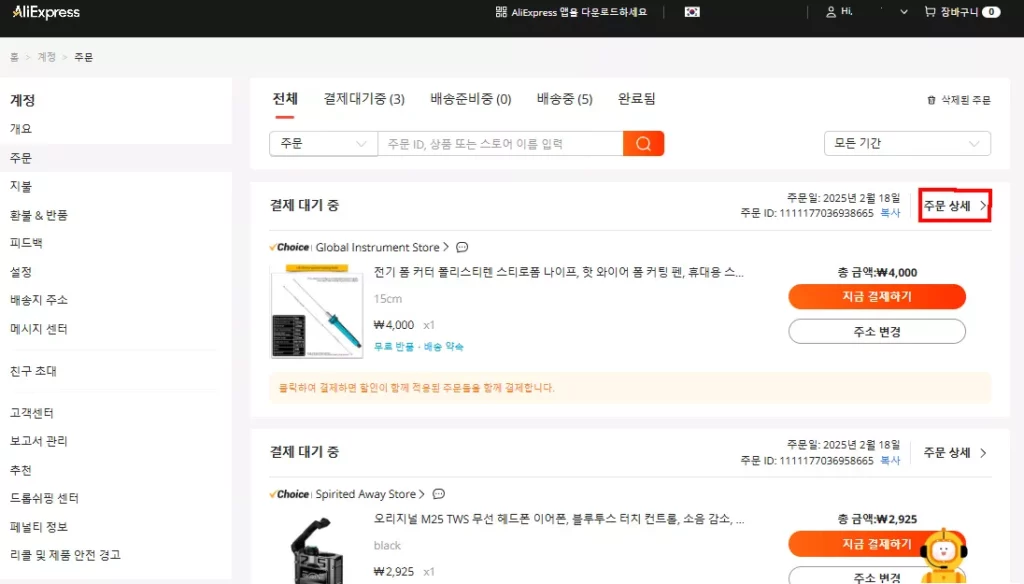The width and height of the screenshot is (1024, 584).
Task: Click the AliExpress logo
Action: (x=45, y=12)
